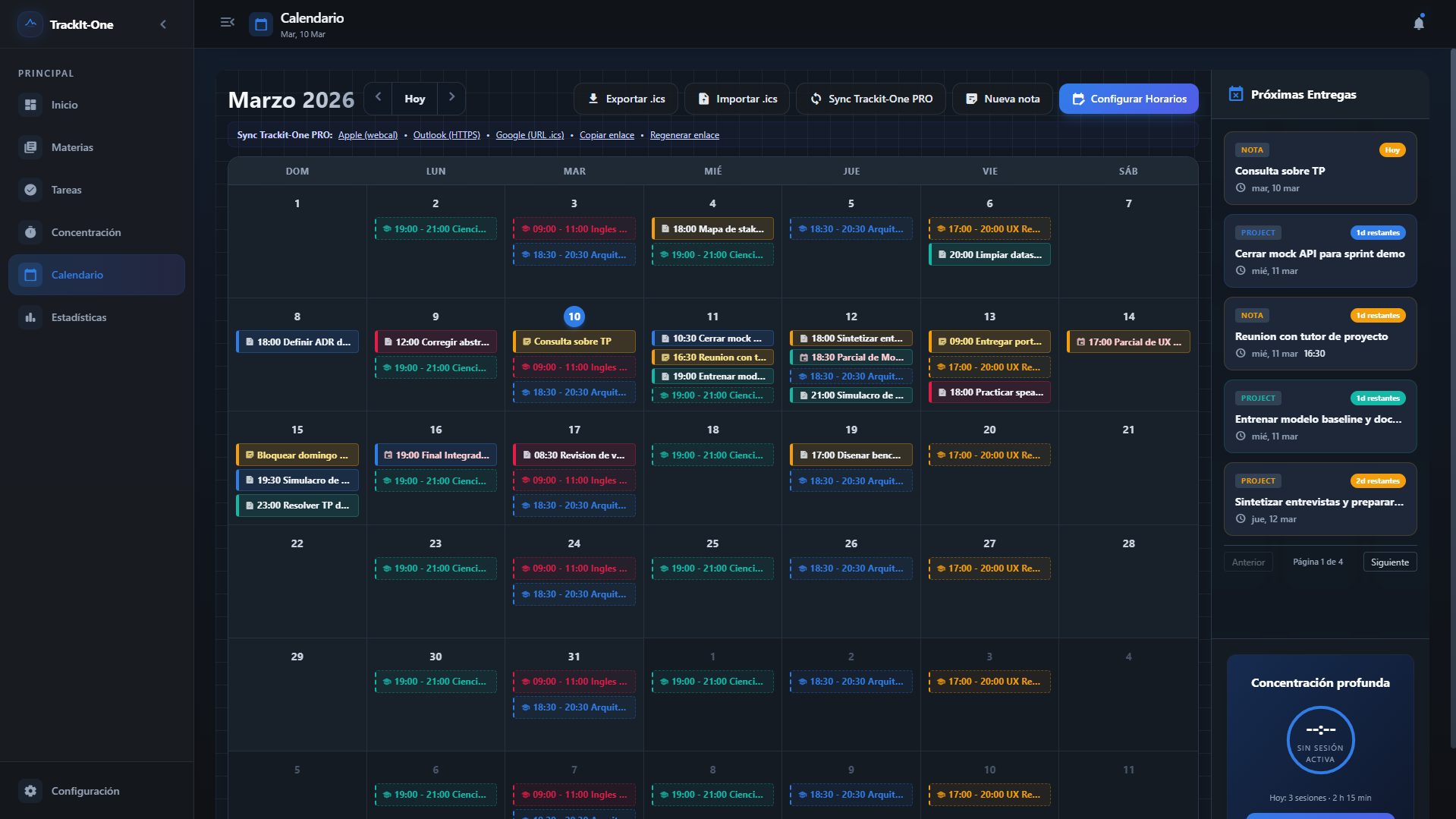Open the 23:00 Resolver TP event

[297, 505]
